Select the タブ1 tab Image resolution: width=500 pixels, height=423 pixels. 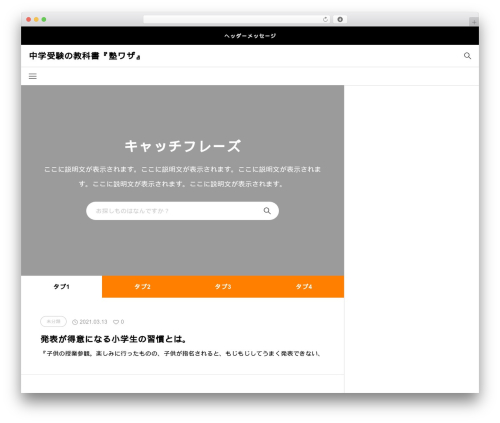(x=61, y=287)
